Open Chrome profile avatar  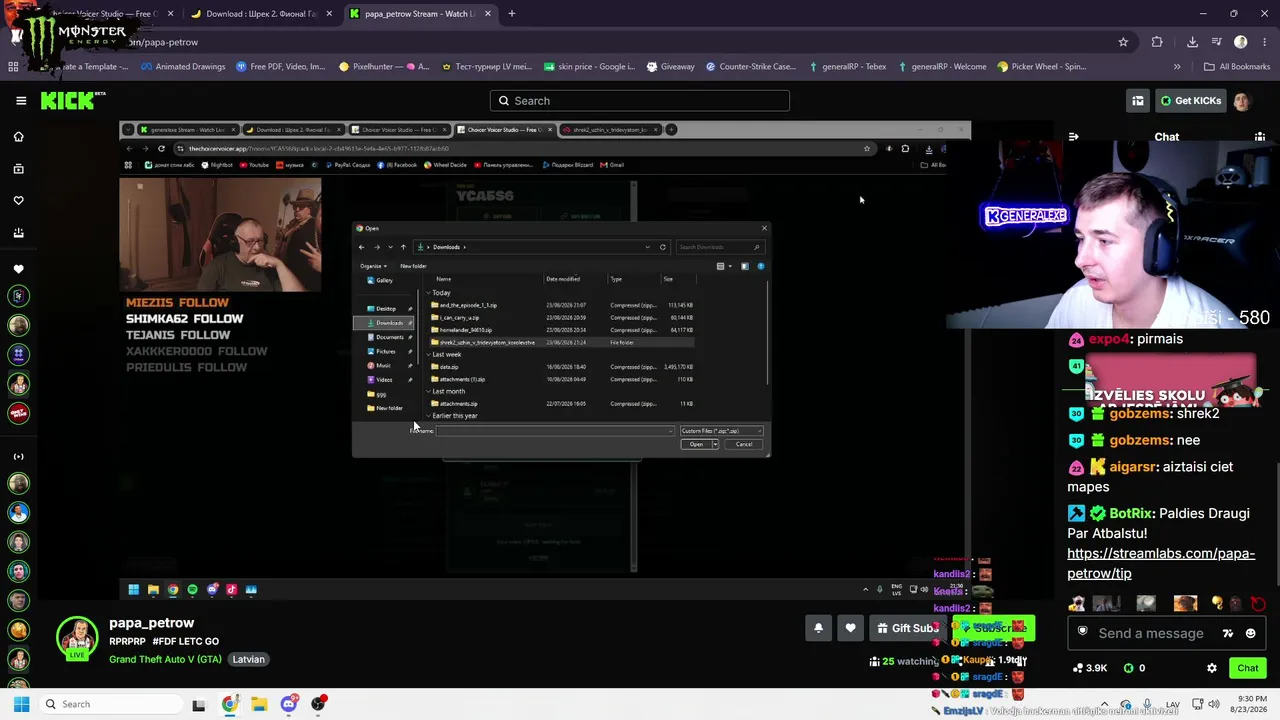tap(1241, 42)
